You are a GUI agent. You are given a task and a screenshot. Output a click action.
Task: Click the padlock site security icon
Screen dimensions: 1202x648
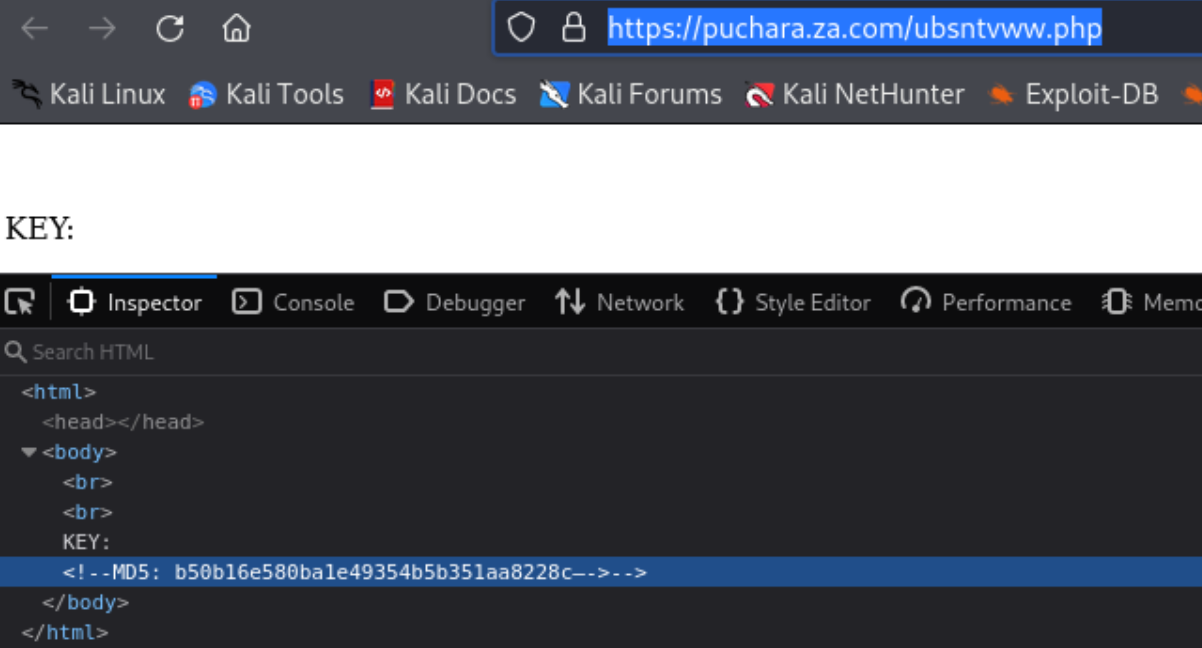coord(573,28)
